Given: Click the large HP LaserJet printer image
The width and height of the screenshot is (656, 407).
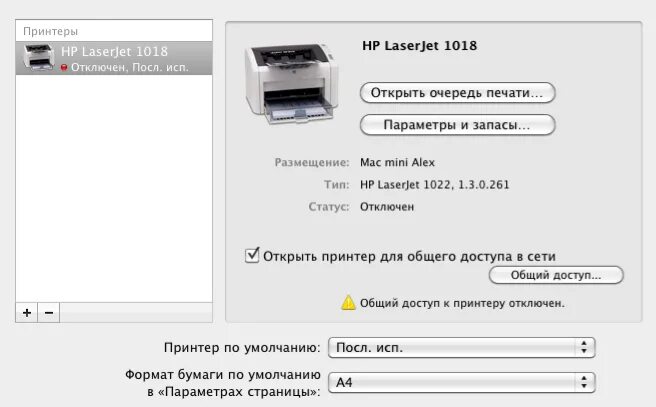Looking at the screenshot, I should (x=292, y=82).
